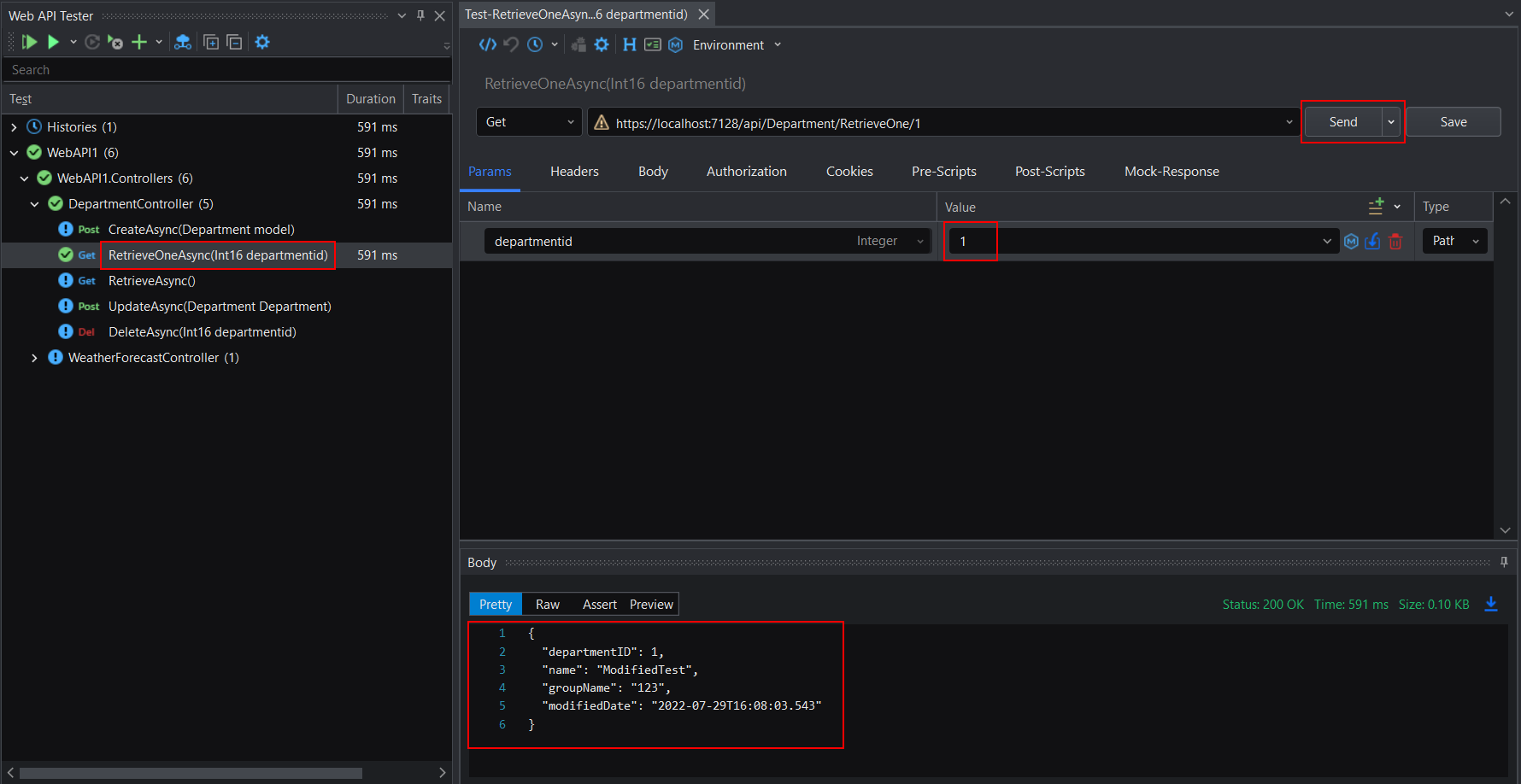Click the green plus add test icon

point(139,42)
